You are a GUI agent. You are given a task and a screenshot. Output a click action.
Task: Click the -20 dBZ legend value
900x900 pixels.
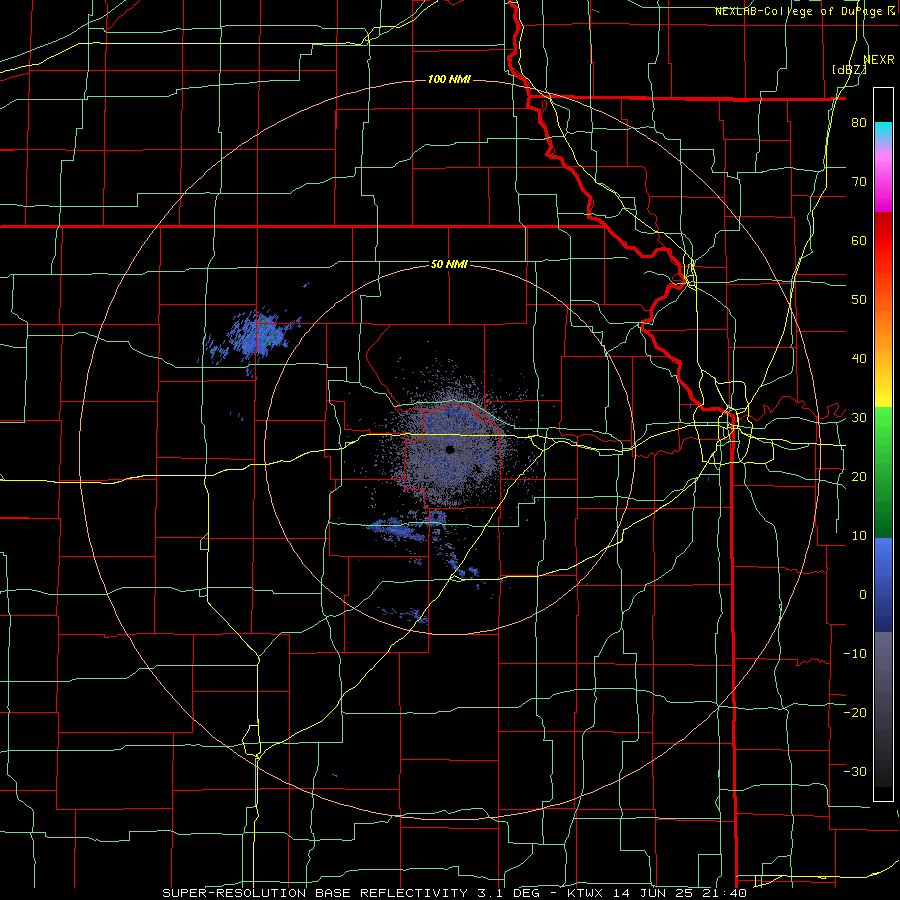tap(855, 713)
